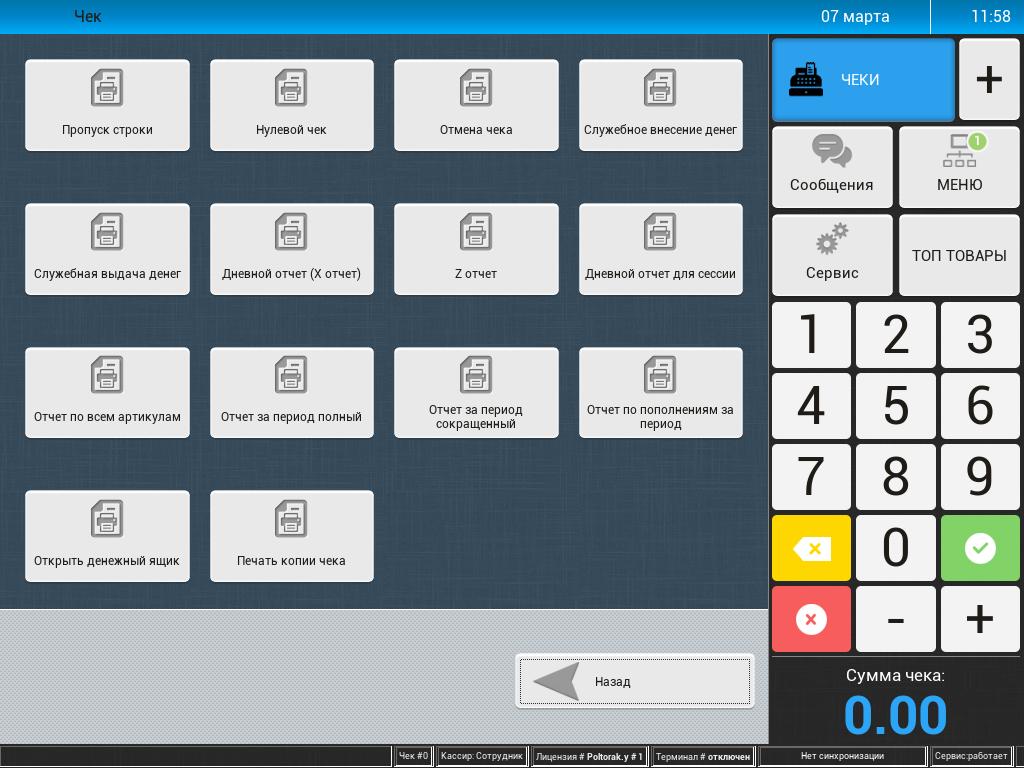
Task: Tap digit 5 on the keypad
Action: click(x=895, y=406)
